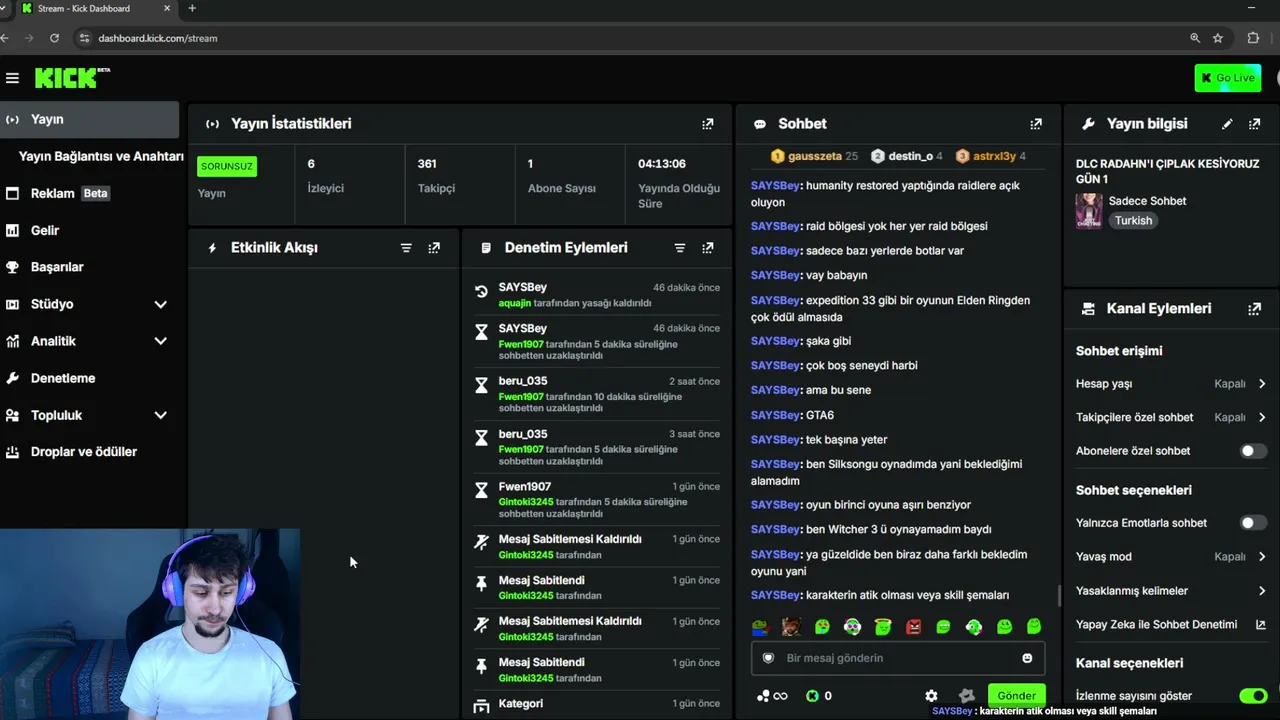Click the SORUNSUZ stream status badge

(227, 166)
